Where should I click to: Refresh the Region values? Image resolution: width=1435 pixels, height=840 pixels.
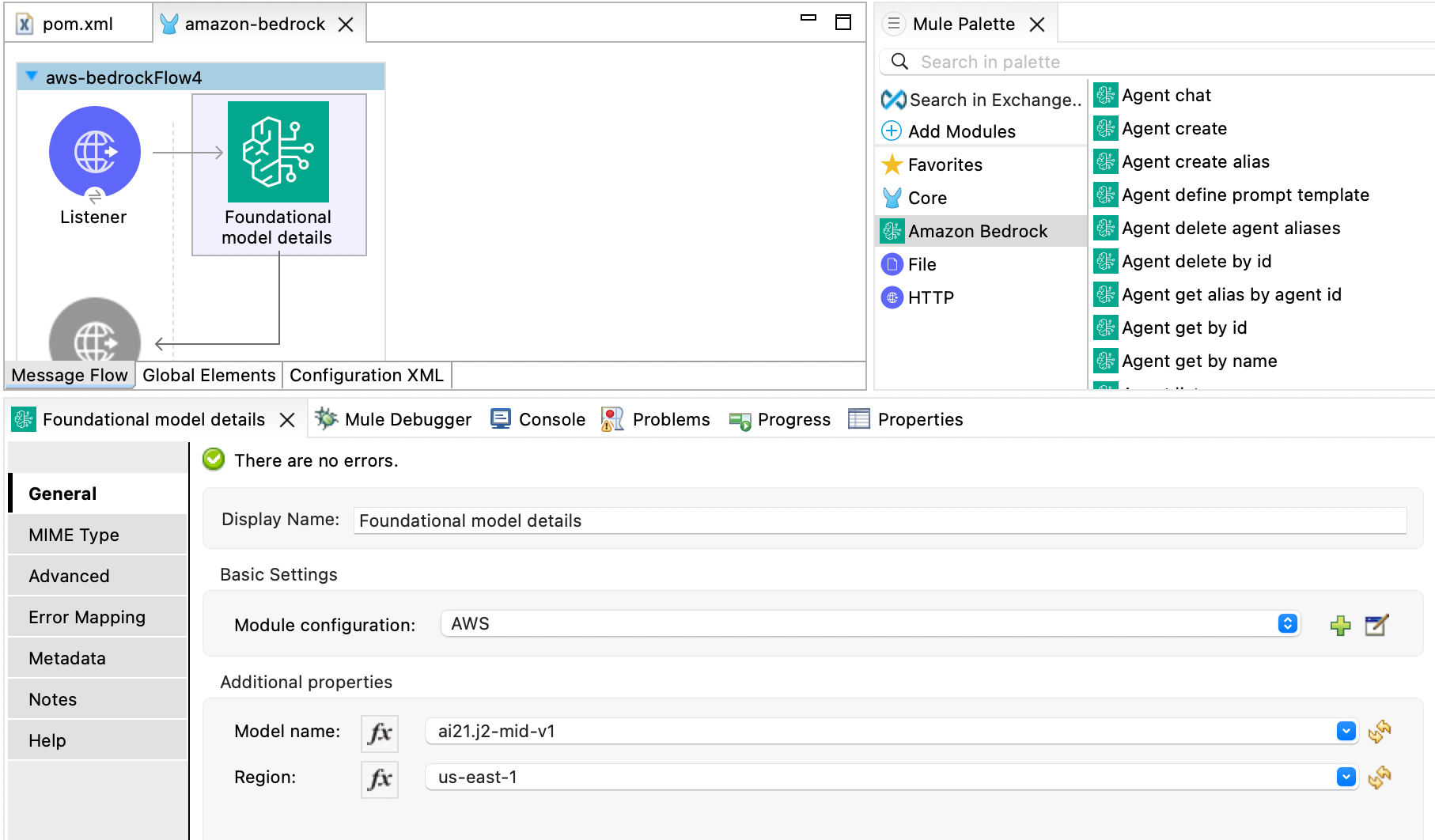point(1379,777)
